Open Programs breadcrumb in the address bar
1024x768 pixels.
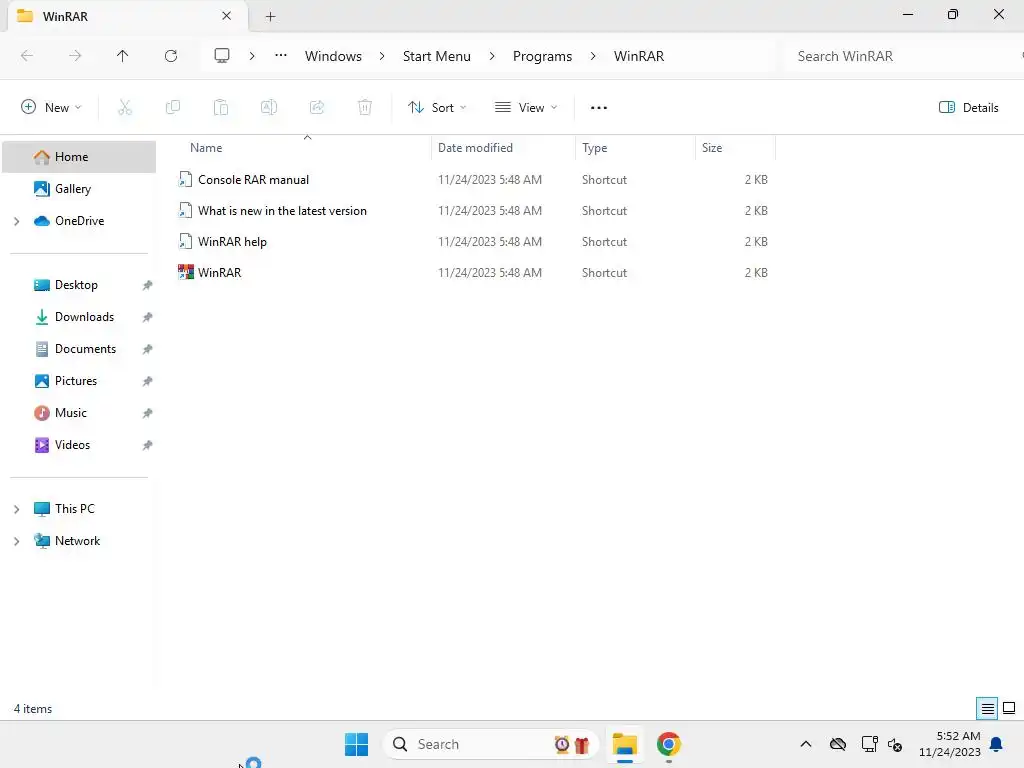[x=542, y=56]
